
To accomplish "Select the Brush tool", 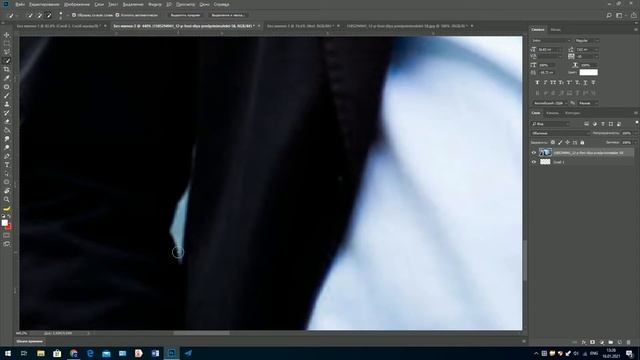I will click(x=7, y=96).
